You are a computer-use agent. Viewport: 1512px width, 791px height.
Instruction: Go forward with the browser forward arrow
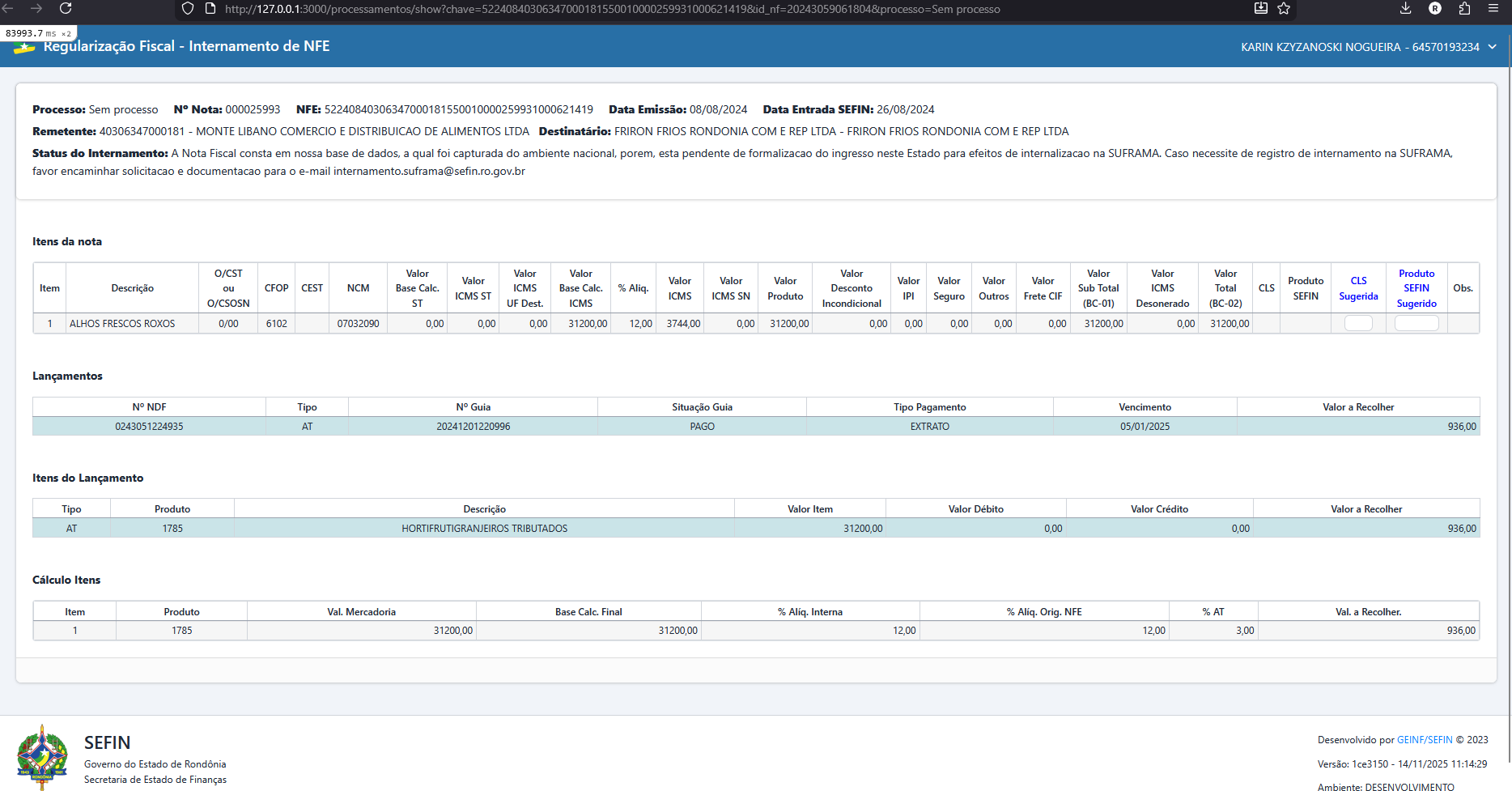(36, 9)
